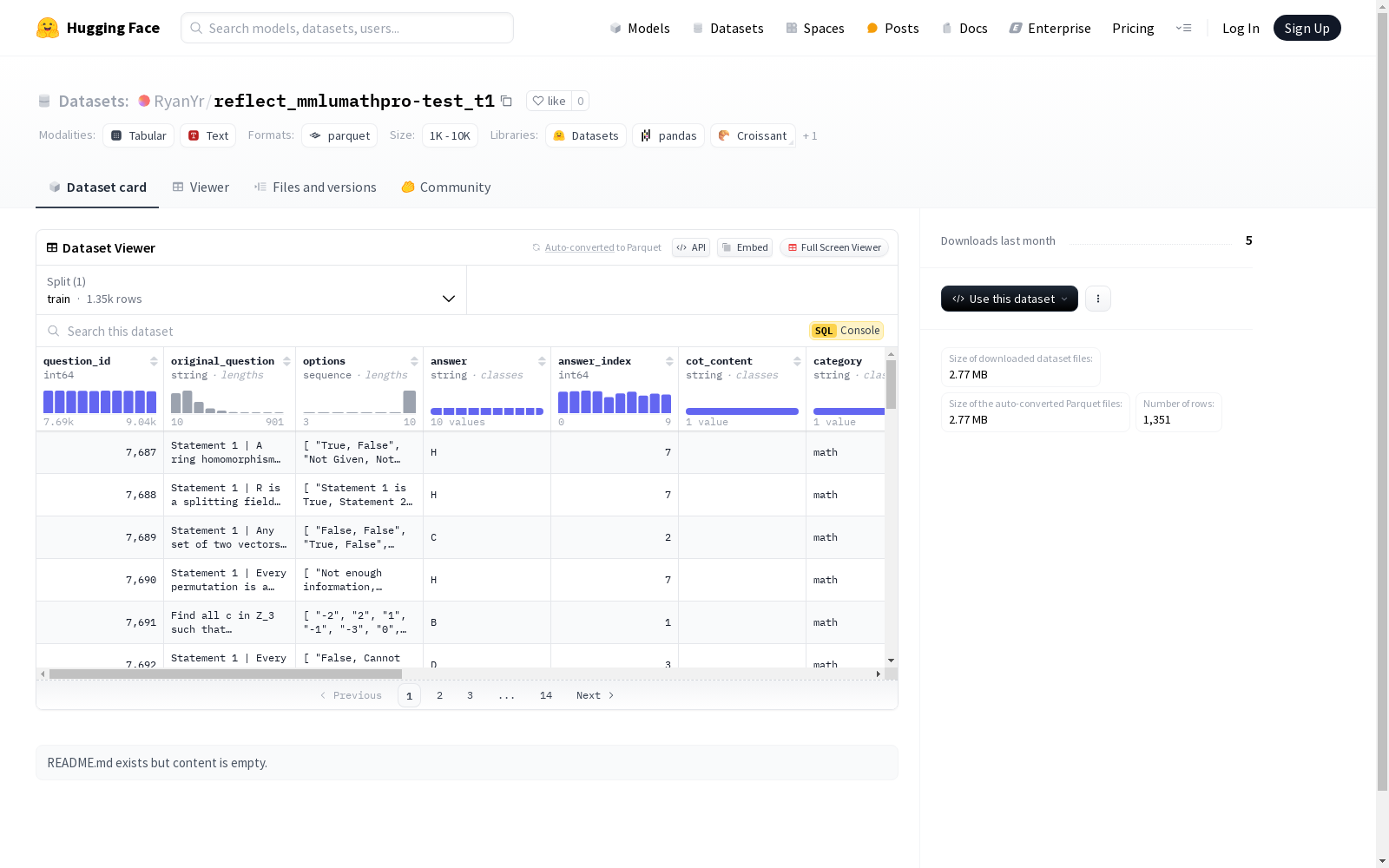Open the Full Screen Viewer
Image resolution: width=1389 pixels, height=868 pixels.
point(834,247)
